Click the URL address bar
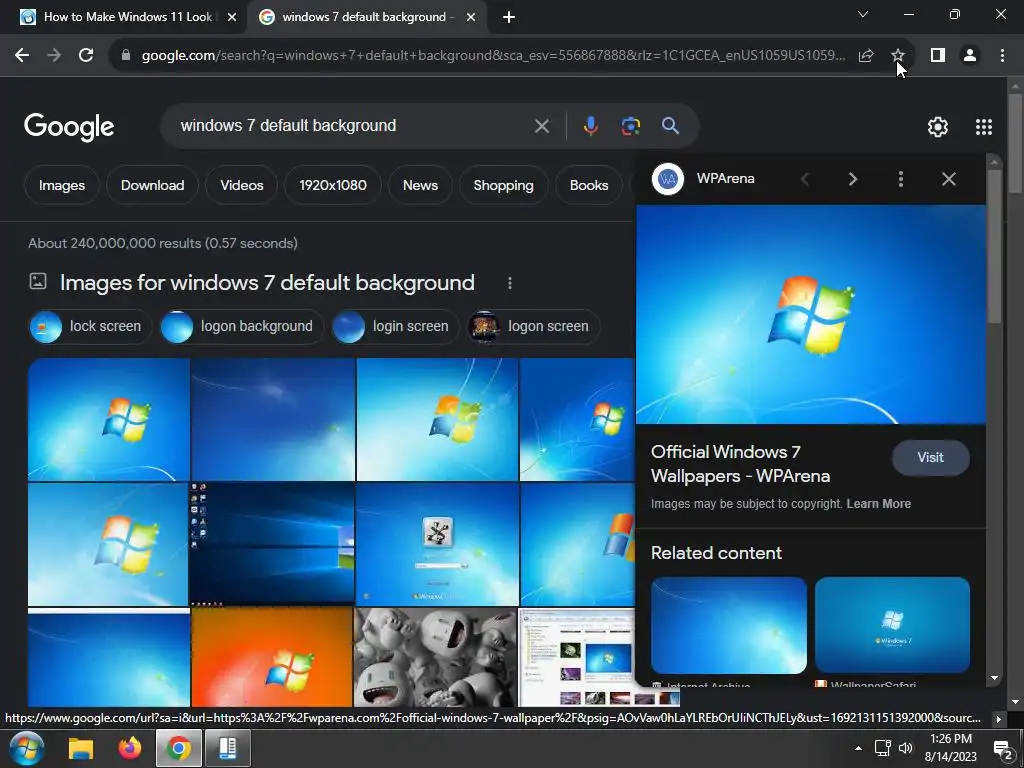 pos(493,56)
